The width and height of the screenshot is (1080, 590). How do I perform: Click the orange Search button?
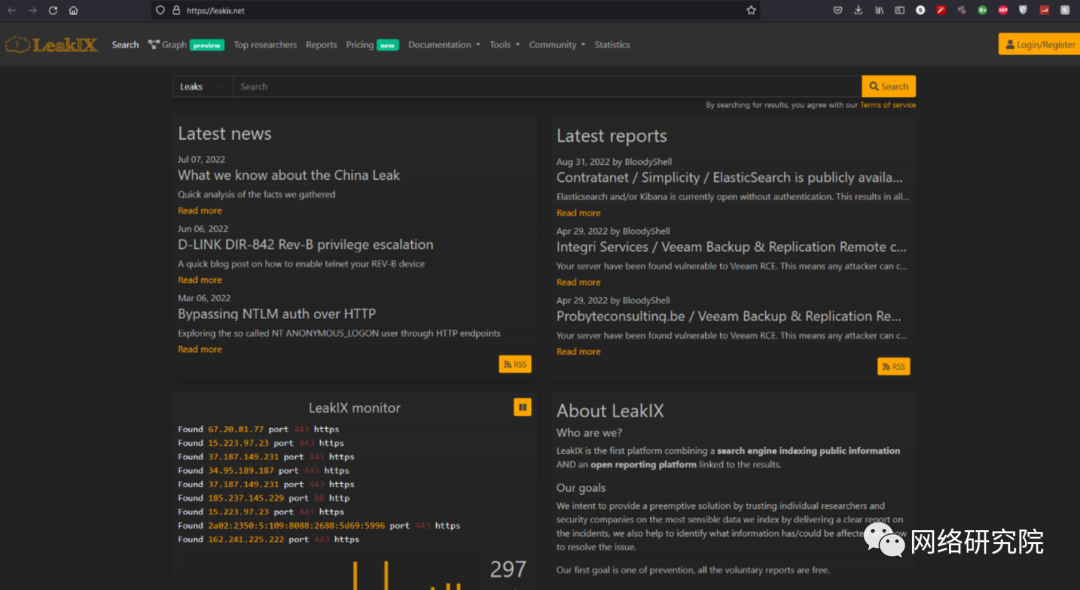point(889,86)
